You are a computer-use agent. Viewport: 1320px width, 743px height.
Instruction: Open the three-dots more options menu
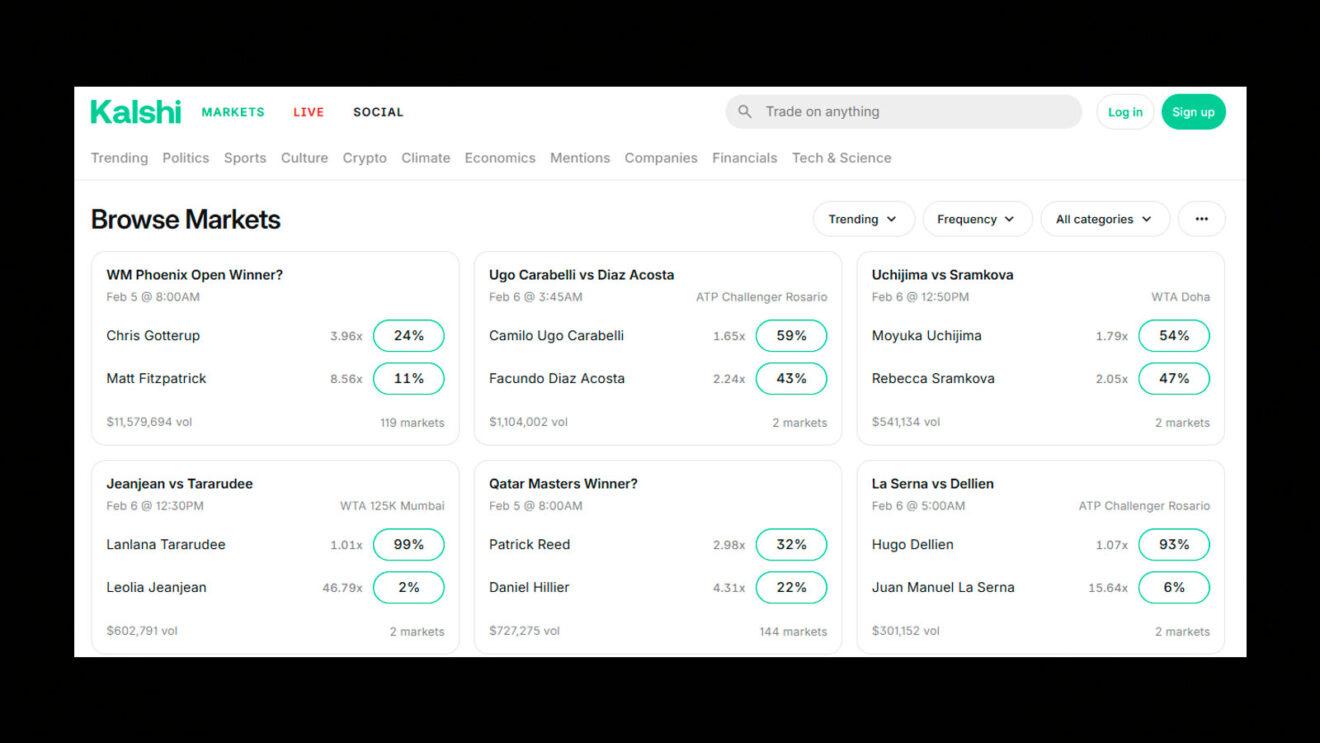(1201, 219)
